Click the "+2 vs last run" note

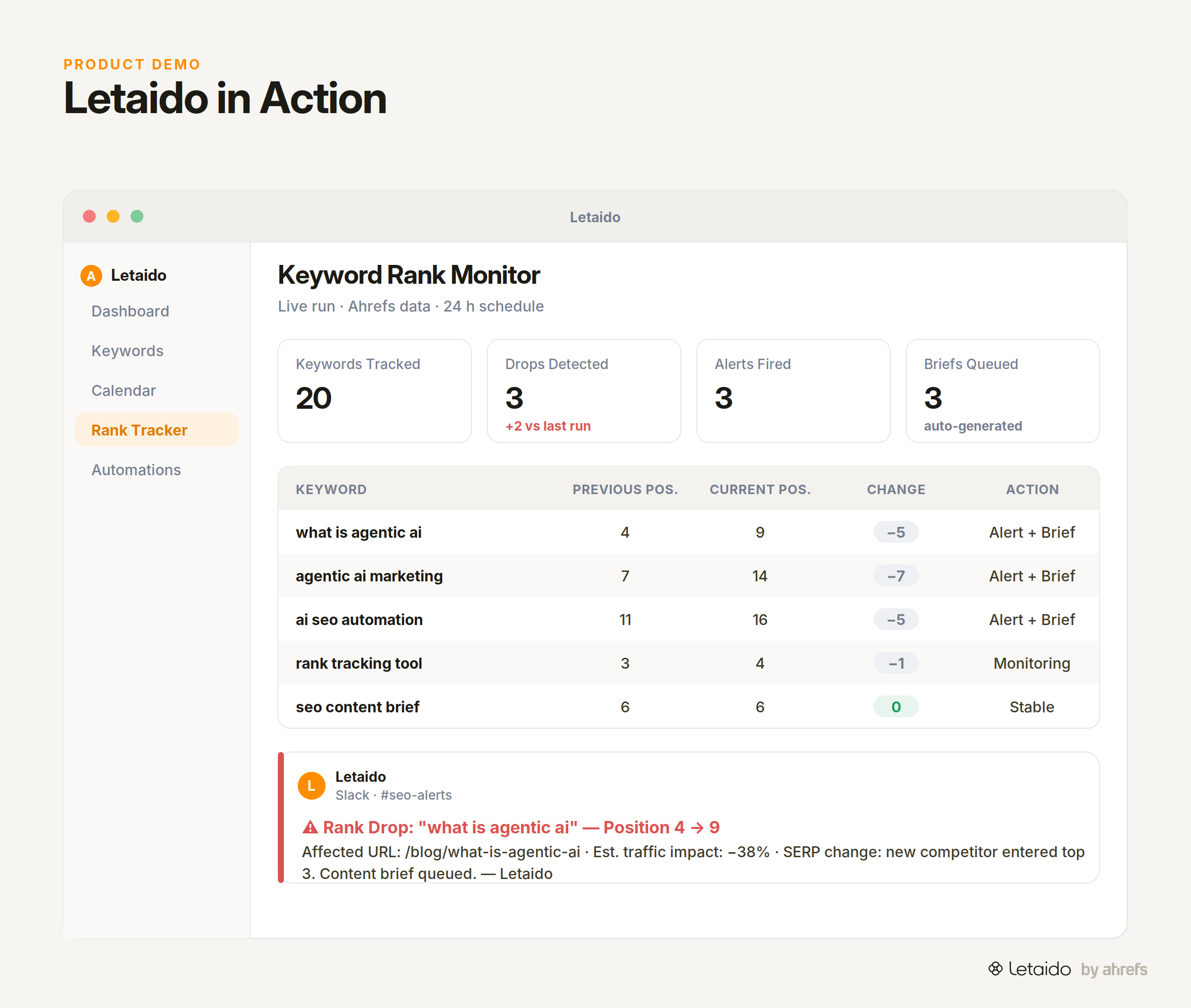pos(548,426)
